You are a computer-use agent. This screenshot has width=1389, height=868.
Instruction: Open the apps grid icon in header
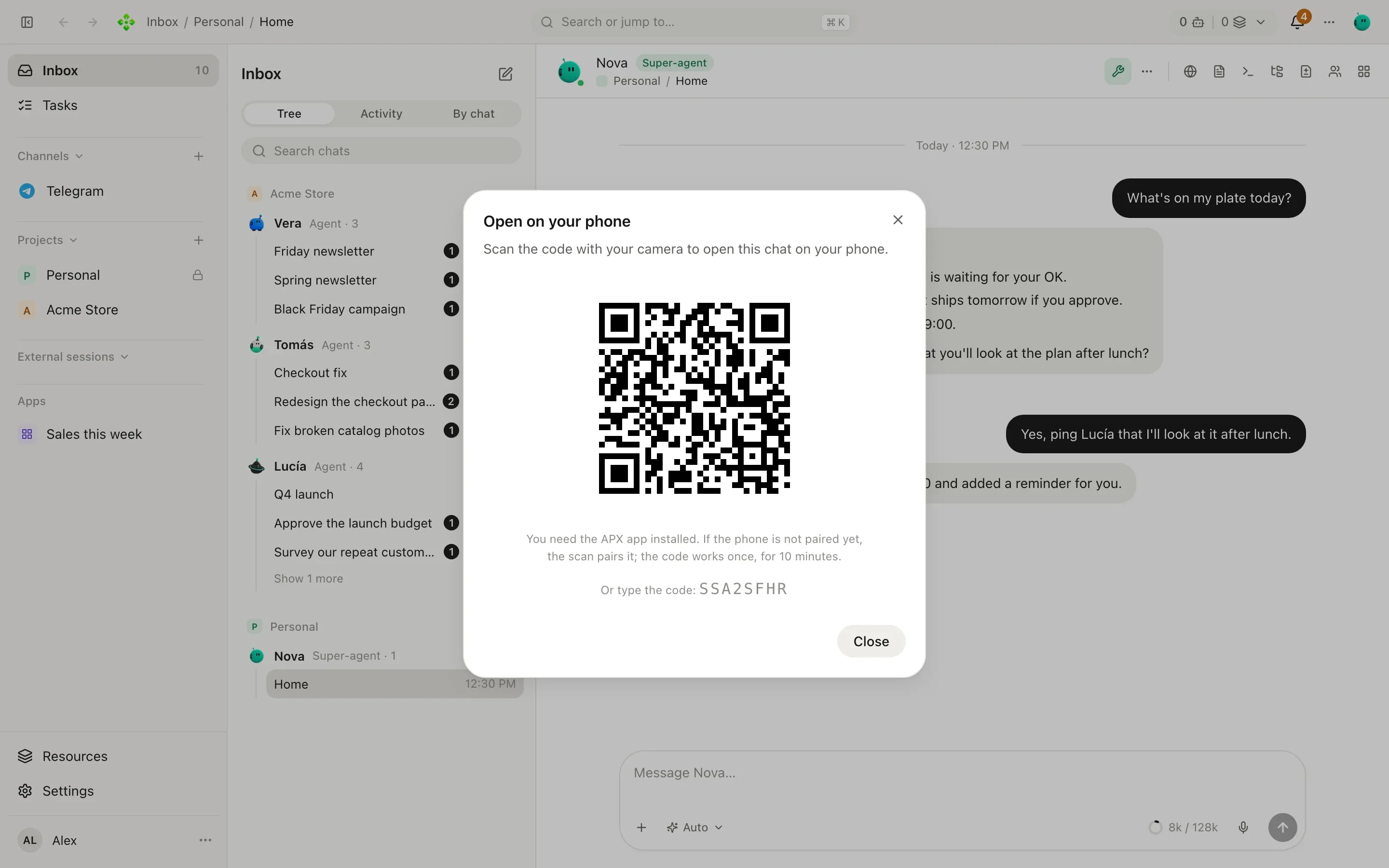click(x=1364, y=71)
